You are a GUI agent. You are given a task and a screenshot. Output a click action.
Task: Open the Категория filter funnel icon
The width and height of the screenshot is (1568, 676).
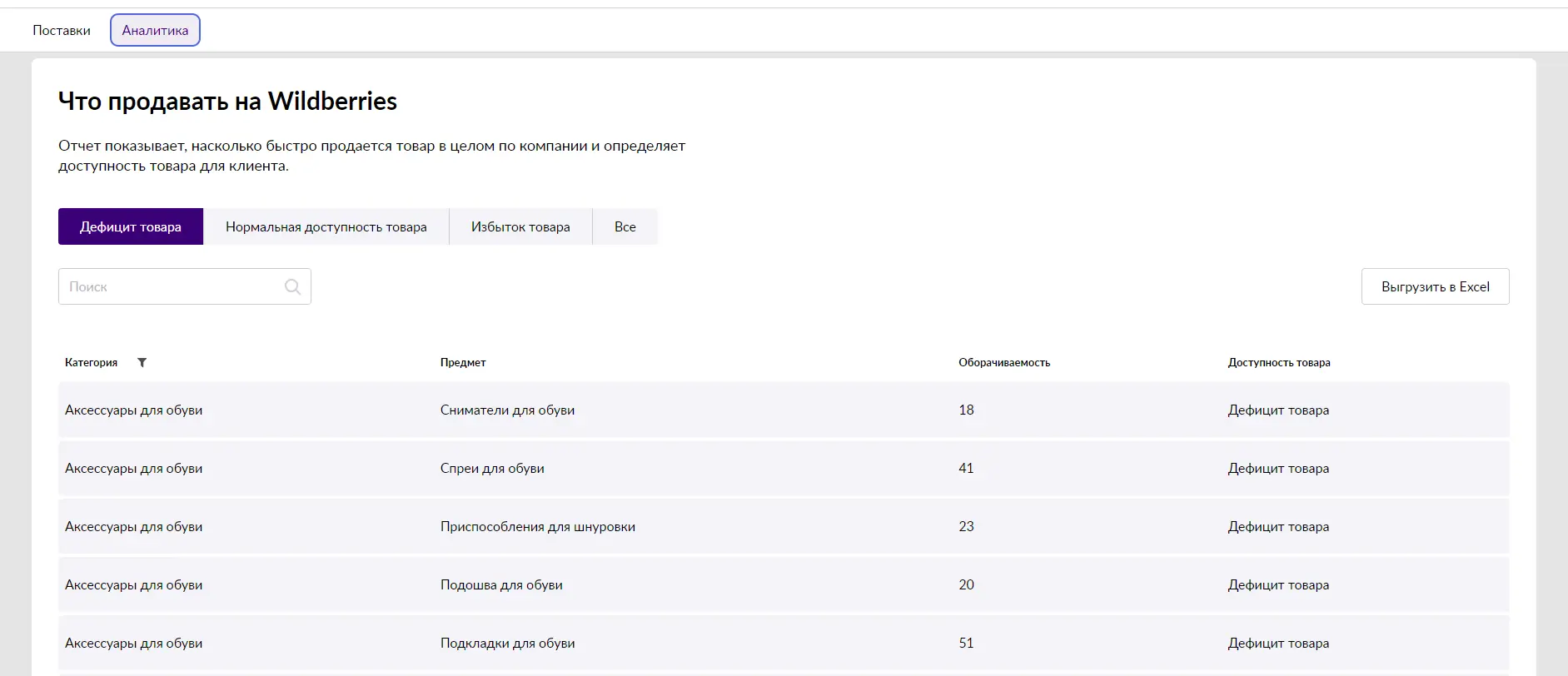coord(142,362)
